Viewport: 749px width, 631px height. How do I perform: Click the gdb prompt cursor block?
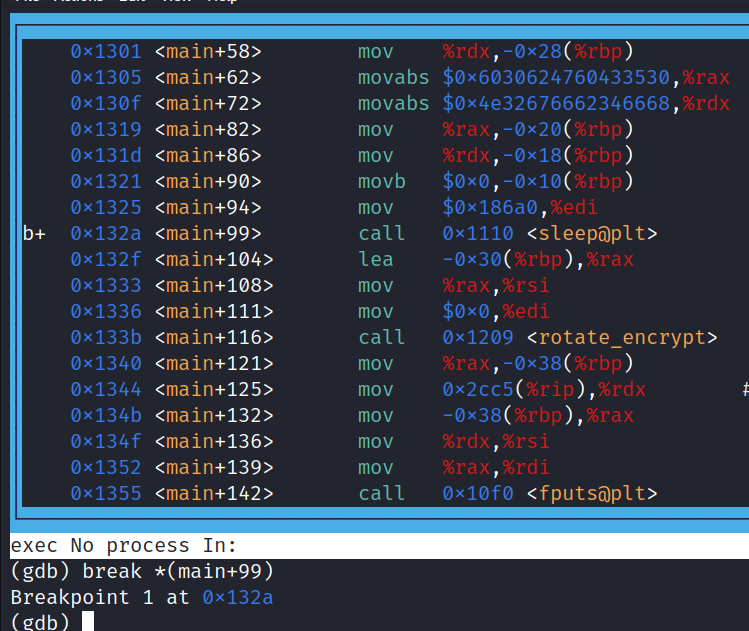(x=88, y=621)
